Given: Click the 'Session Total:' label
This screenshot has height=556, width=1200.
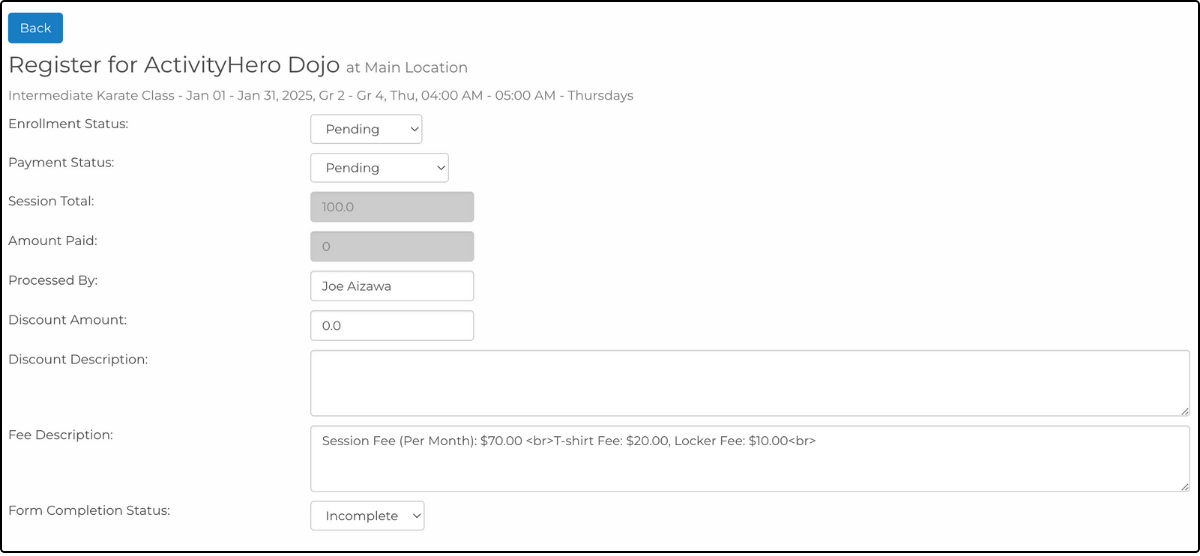Looking at the screenshot, I should point(51,201).
